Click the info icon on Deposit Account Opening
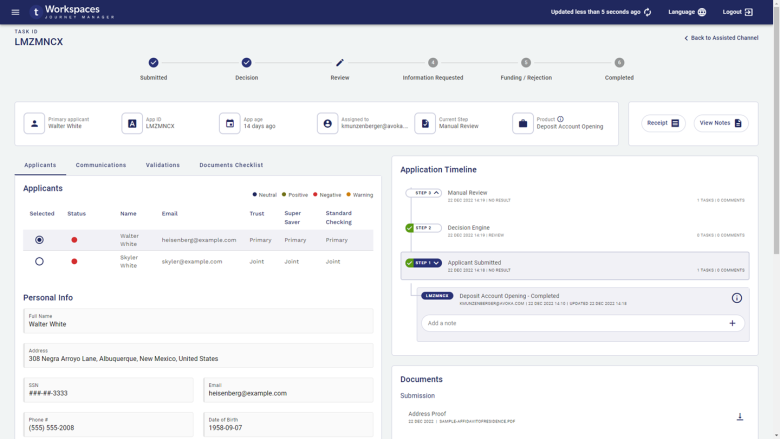 click(x=736, y=298)
